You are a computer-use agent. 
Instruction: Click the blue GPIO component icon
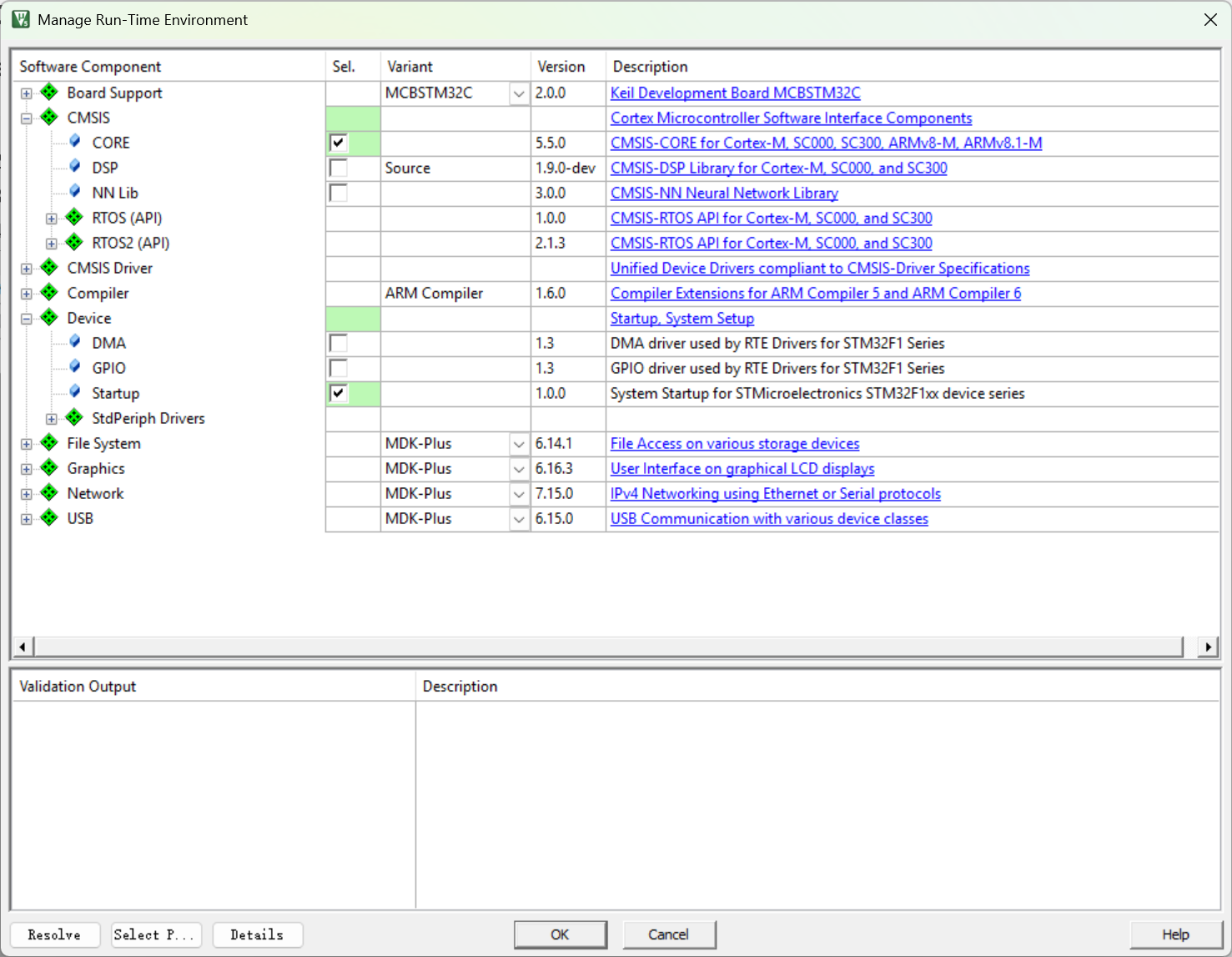point(75,367)
